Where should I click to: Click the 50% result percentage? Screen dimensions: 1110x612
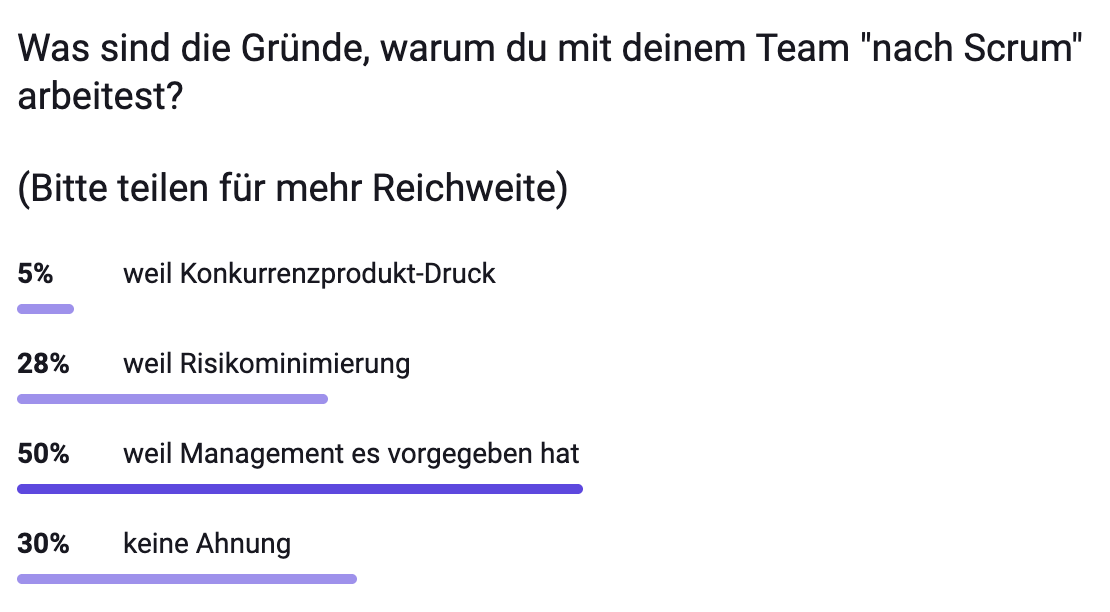pyautogui.click(x=43, y=454)
